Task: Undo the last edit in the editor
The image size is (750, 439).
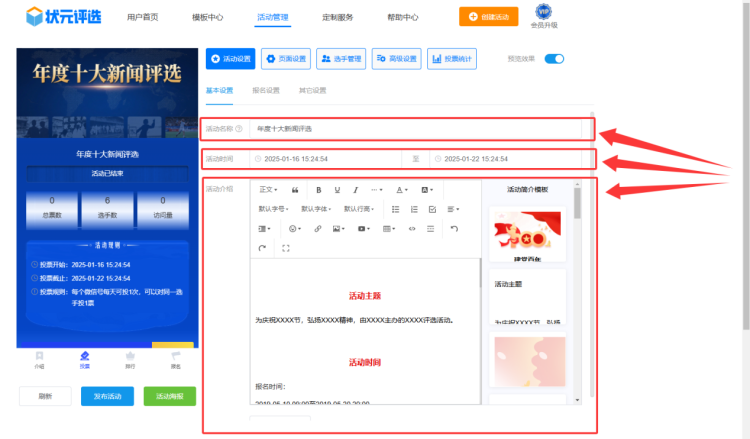Action: [454, 229]
